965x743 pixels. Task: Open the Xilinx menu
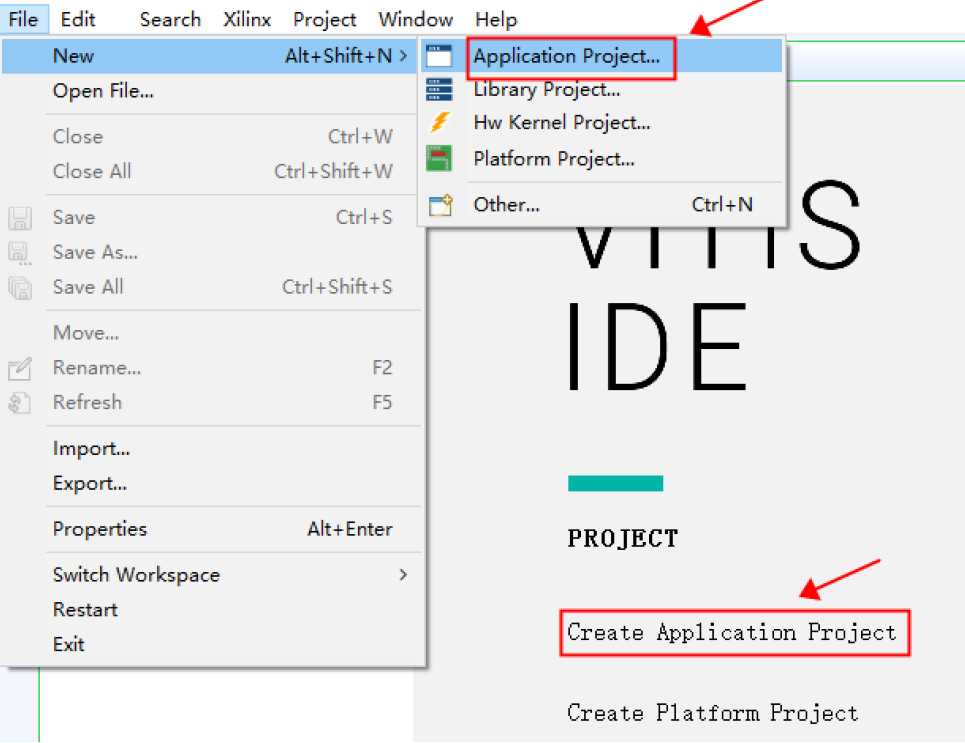click(247, 19)
